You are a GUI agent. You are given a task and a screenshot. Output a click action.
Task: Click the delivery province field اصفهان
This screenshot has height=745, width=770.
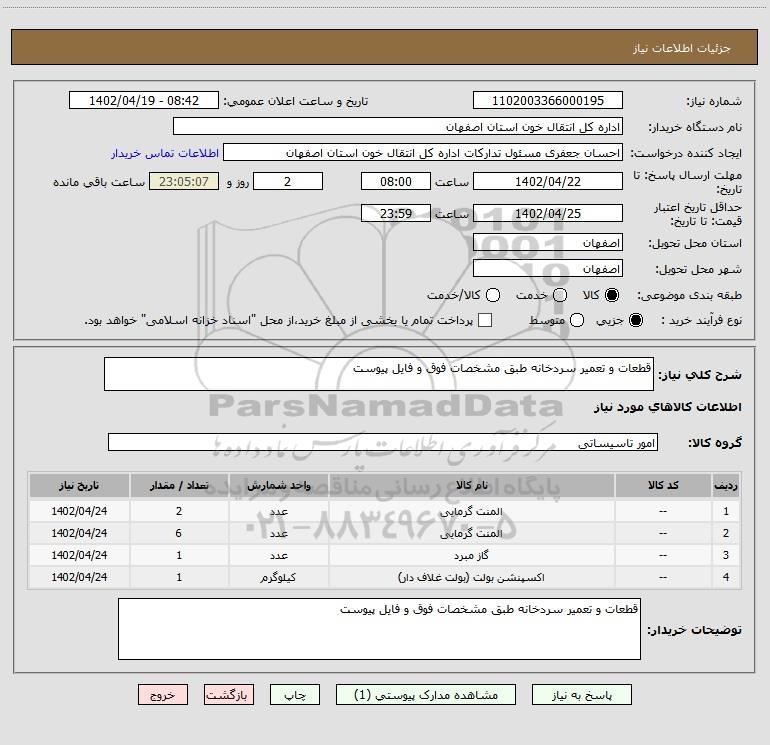tap(548, 243)
